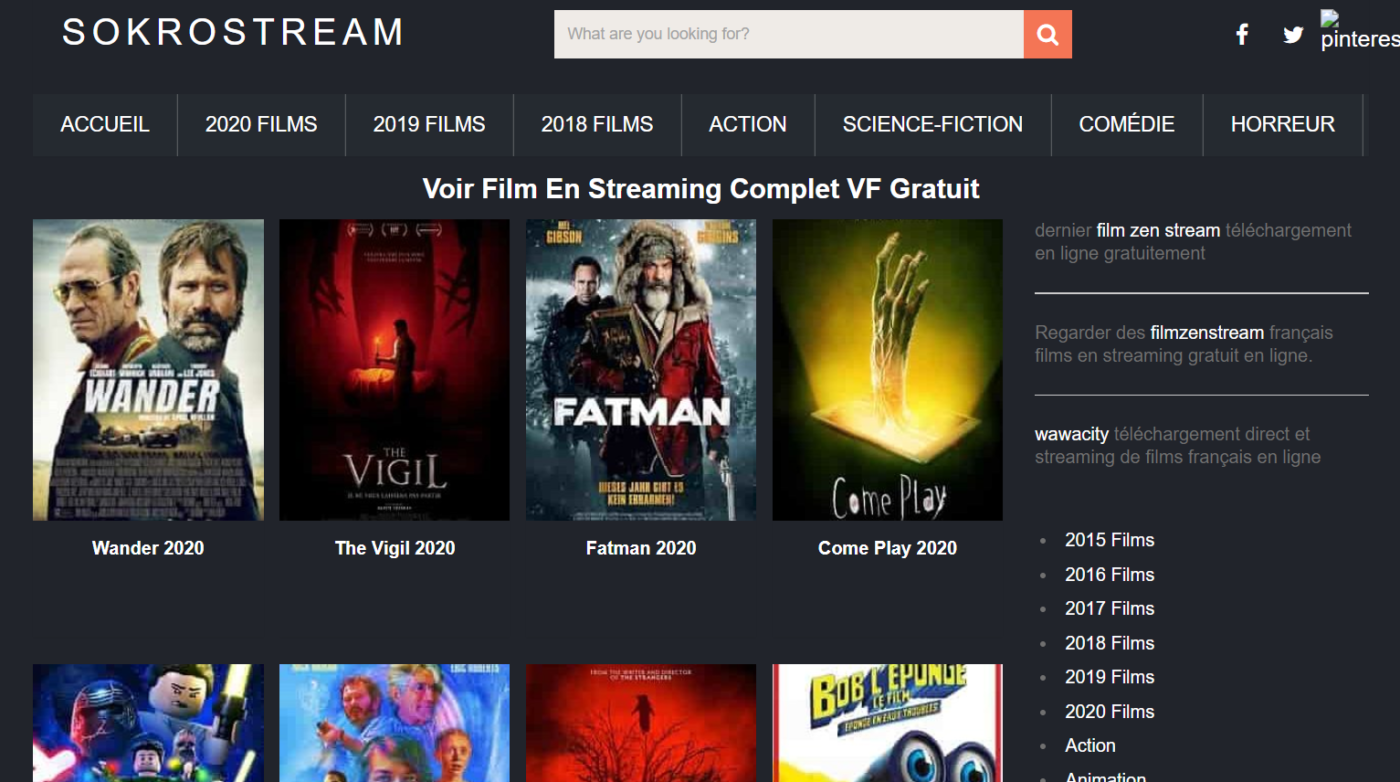This screenshot has height=782, width=1400.
Task: Open The Vigil movie poster
Action: (x=394, y=370)
